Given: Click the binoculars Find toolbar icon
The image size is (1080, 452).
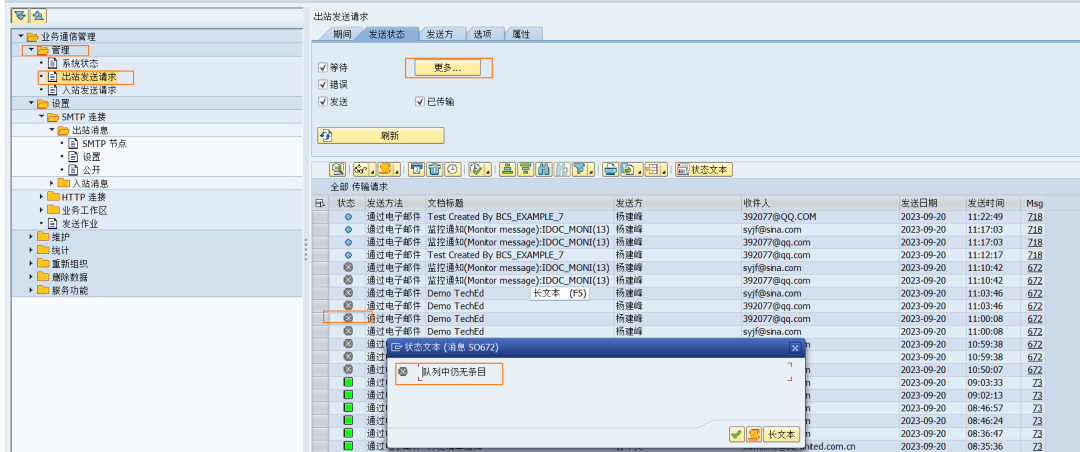Looking at the screenshot, I should (543, 170).
